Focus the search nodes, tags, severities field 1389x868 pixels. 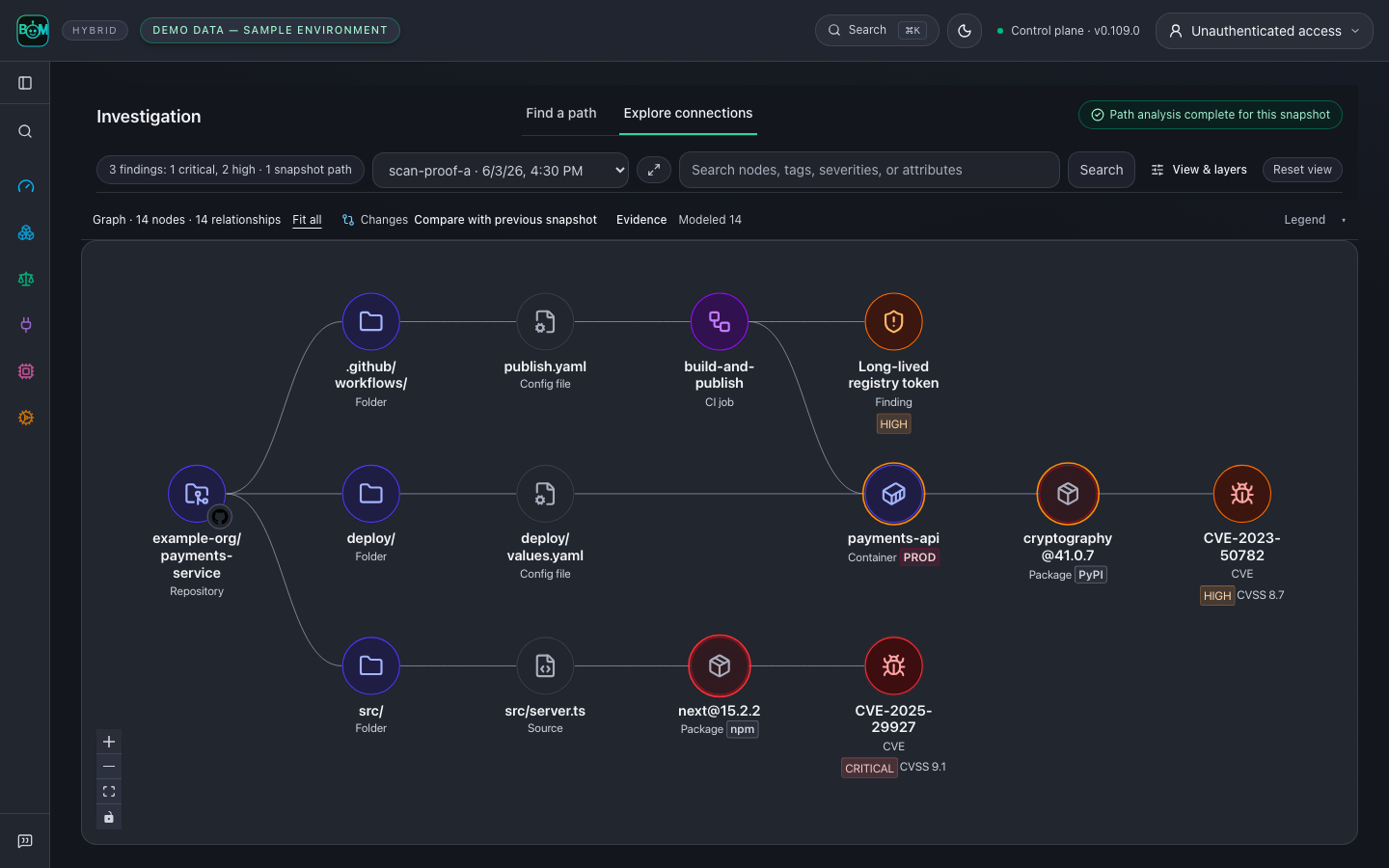869,170
